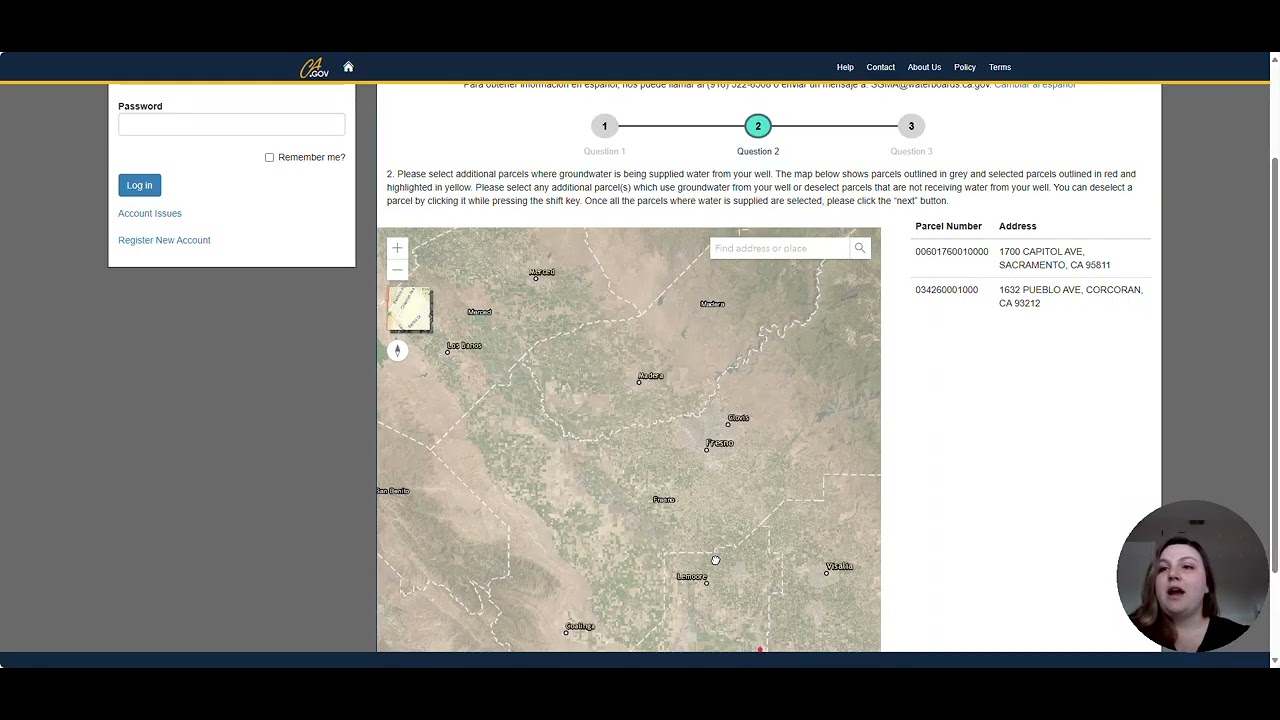Go to step 1 circle
1280x720 pixels.
[604, 126]
